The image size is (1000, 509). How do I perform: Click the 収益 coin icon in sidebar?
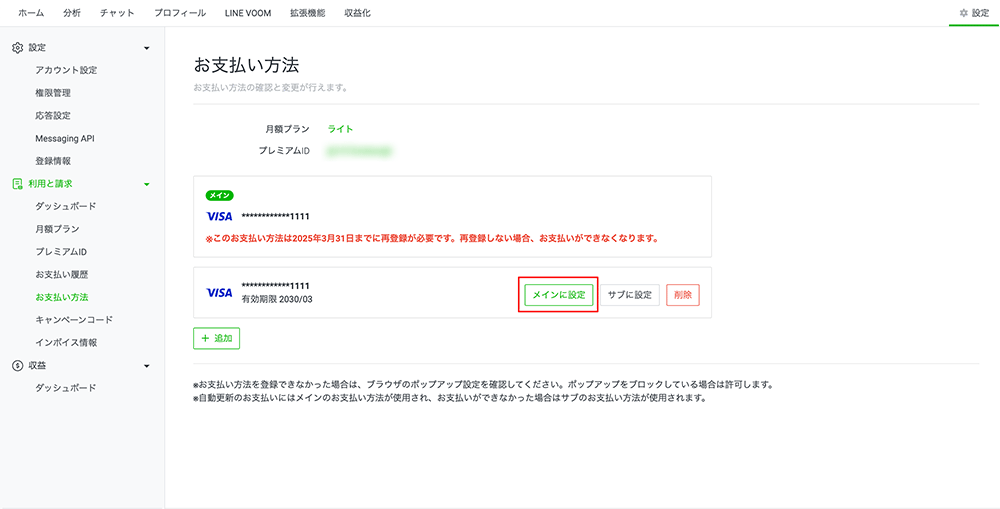[x=17, y=366]
